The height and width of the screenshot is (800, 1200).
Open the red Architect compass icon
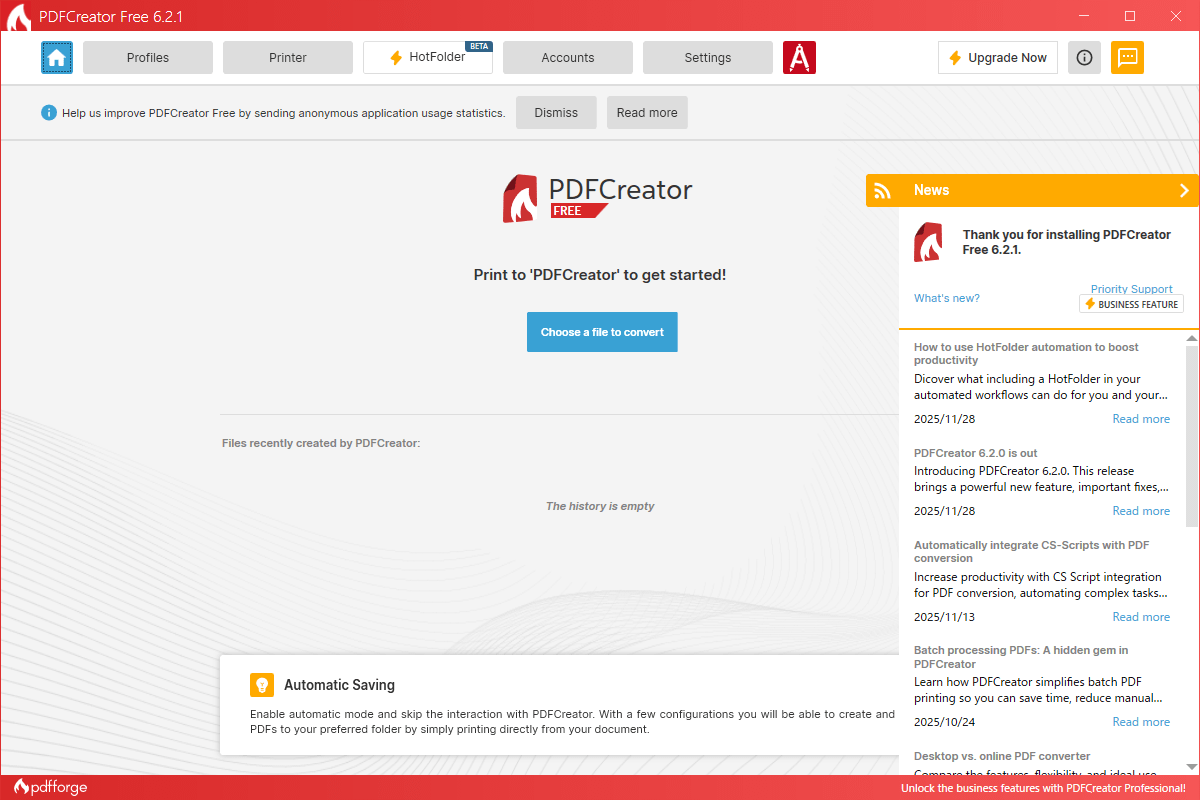(x=799, y=58)
